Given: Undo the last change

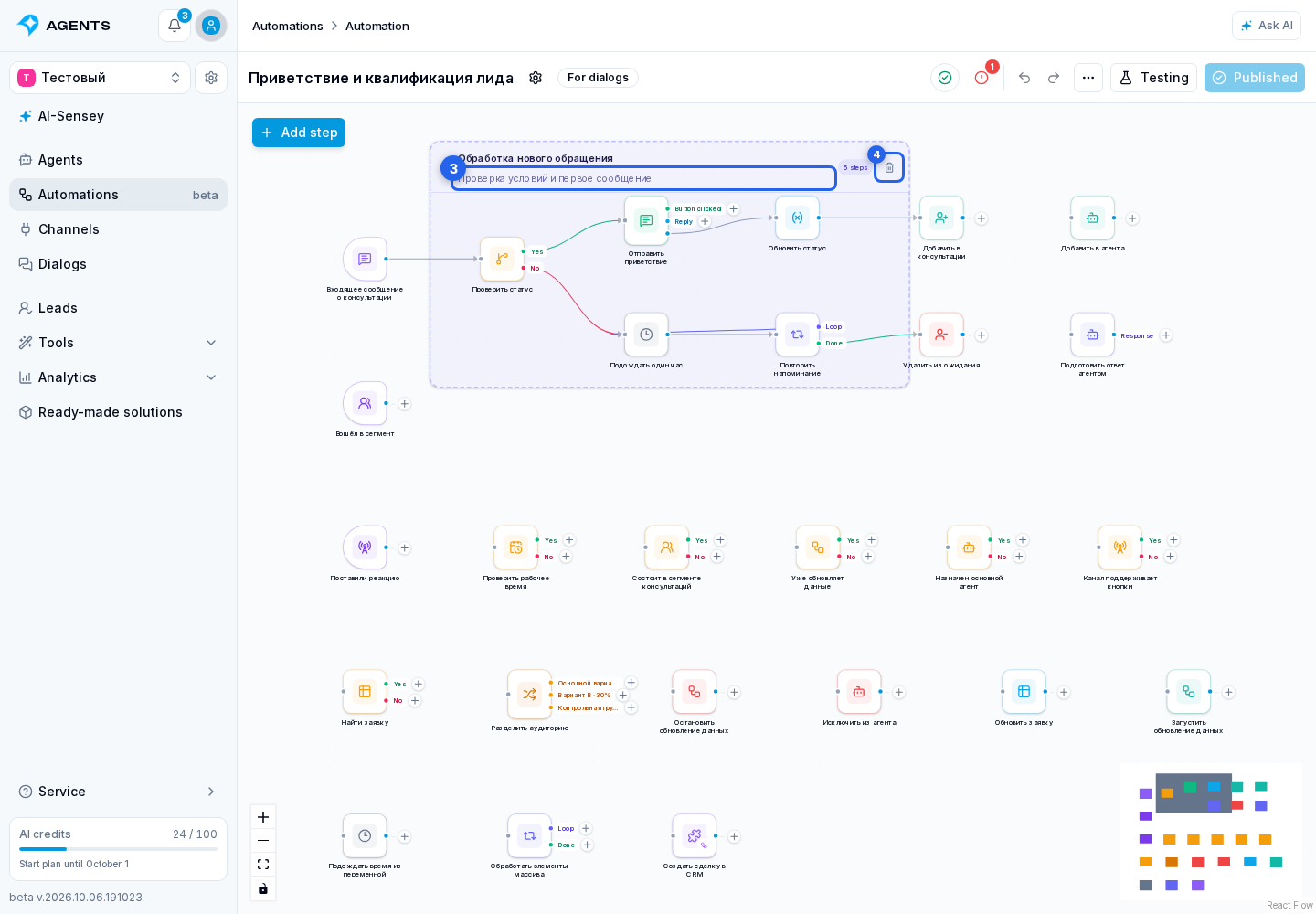Looking at the screenshot, I should (1024, 78).
